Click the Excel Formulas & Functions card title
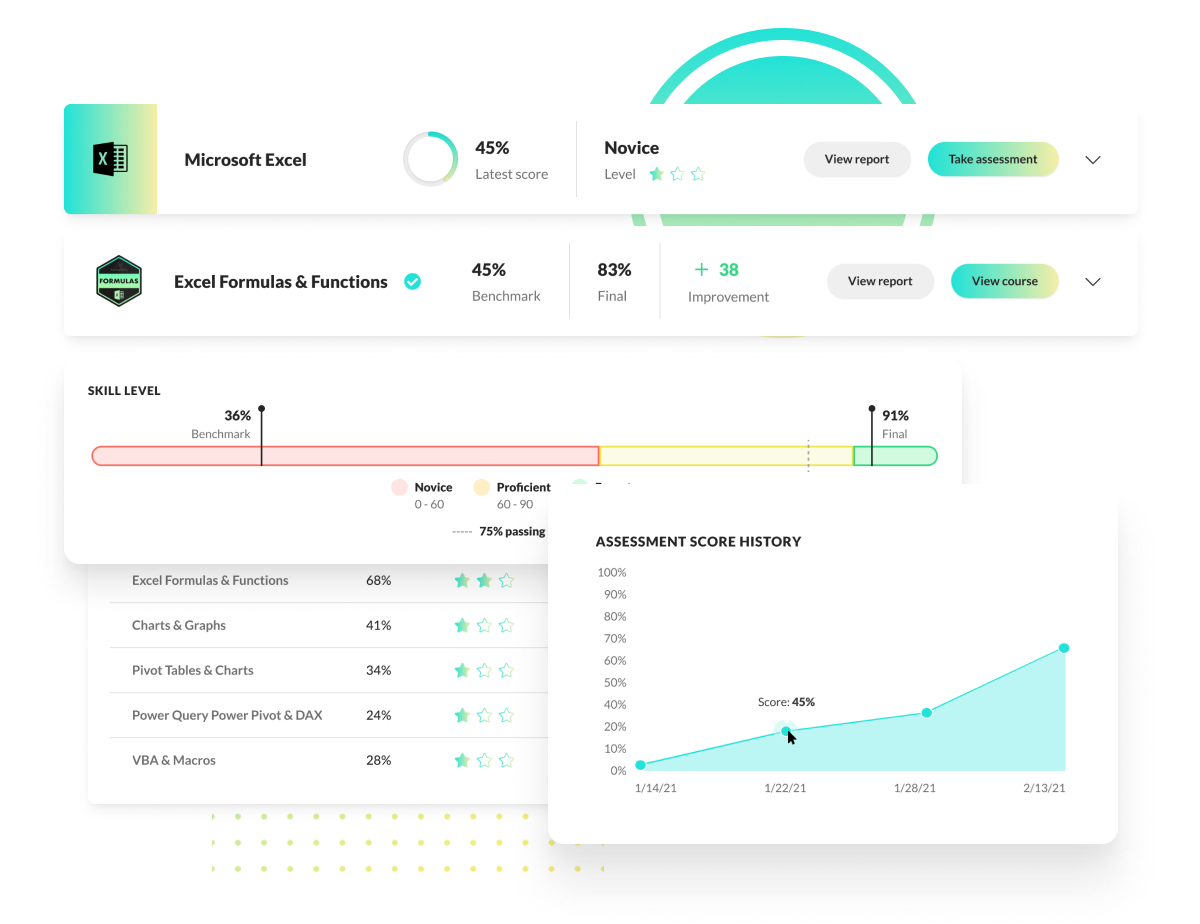 (x=281, y=282)
